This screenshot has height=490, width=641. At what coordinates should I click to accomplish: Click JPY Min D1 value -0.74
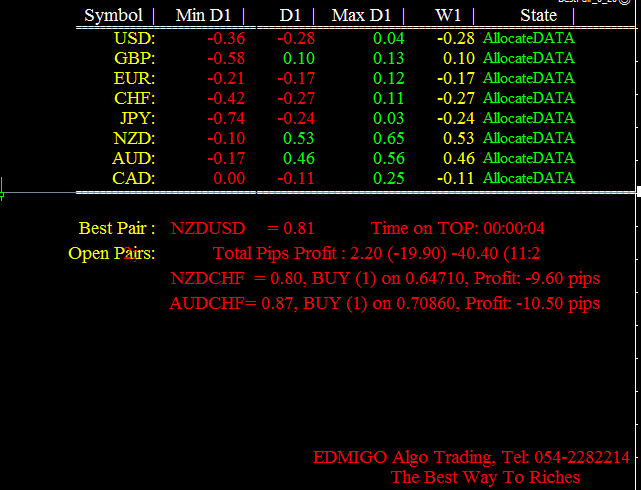[226, 119]
